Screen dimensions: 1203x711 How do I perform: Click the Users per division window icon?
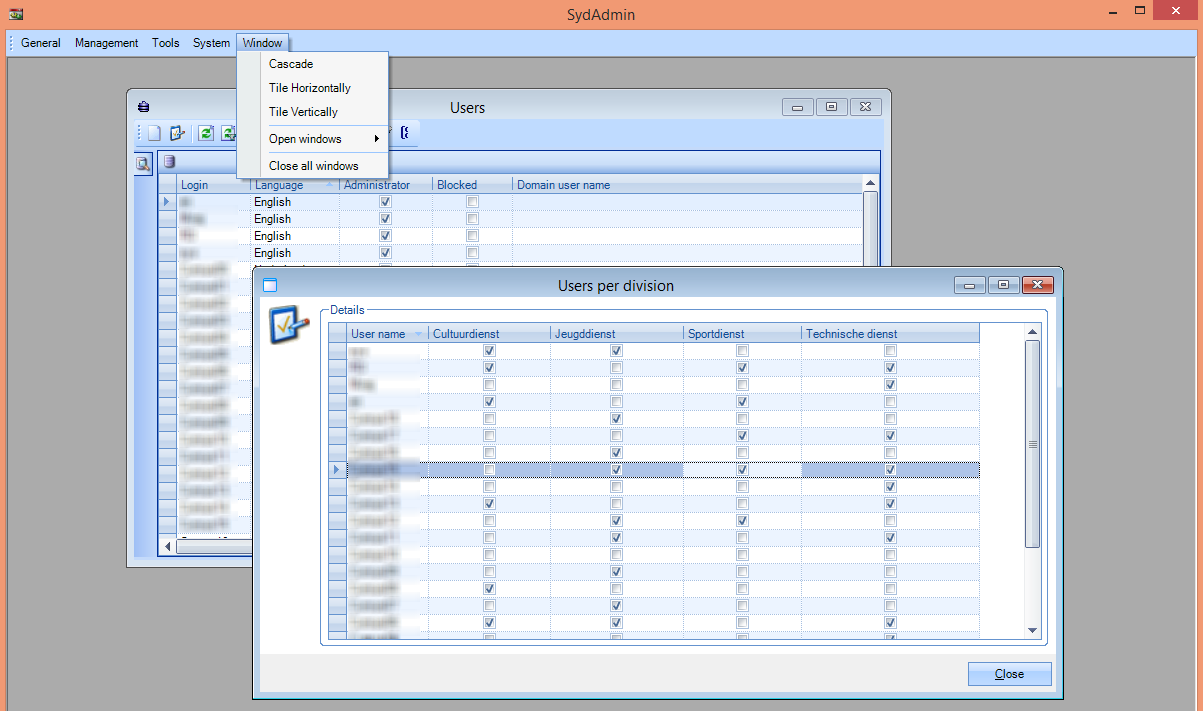pos(269,285)
